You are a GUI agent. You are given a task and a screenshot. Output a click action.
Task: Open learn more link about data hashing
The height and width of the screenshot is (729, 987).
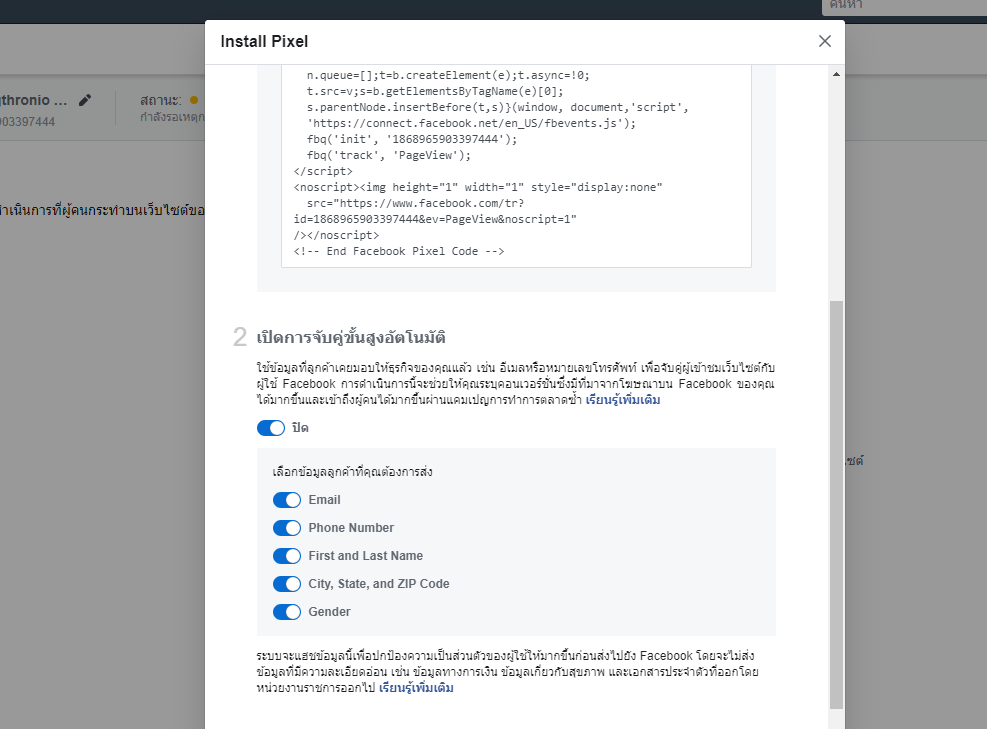416,687
